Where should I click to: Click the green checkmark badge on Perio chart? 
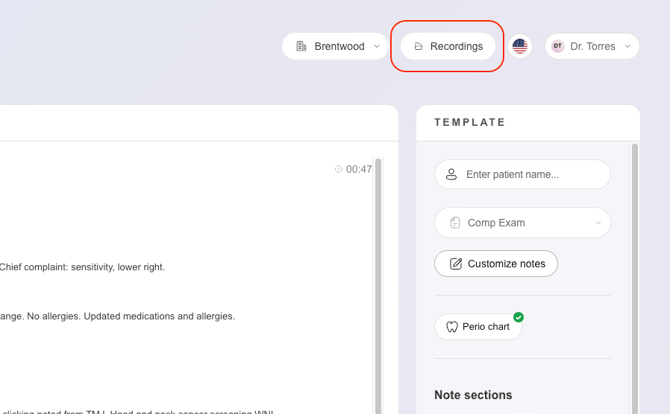(x=518, y=317)
